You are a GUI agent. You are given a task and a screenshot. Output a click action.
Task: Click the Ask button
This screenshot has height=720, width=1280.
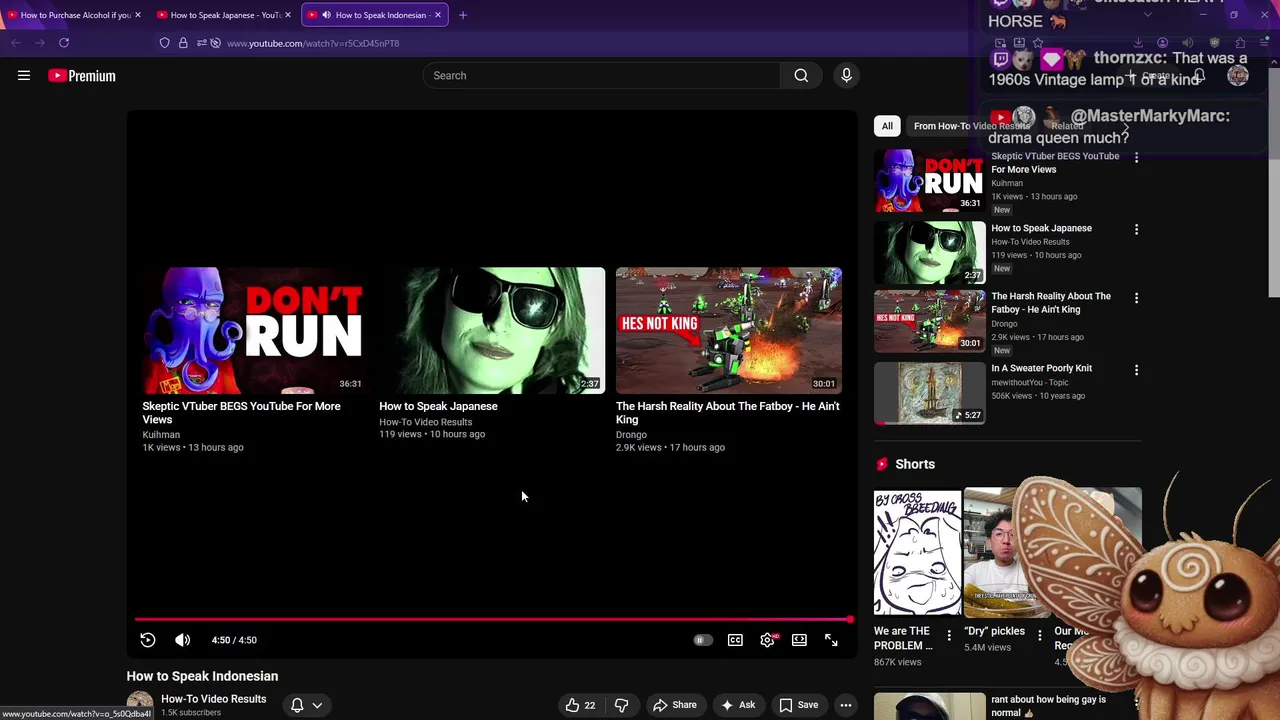pos(738,705)
